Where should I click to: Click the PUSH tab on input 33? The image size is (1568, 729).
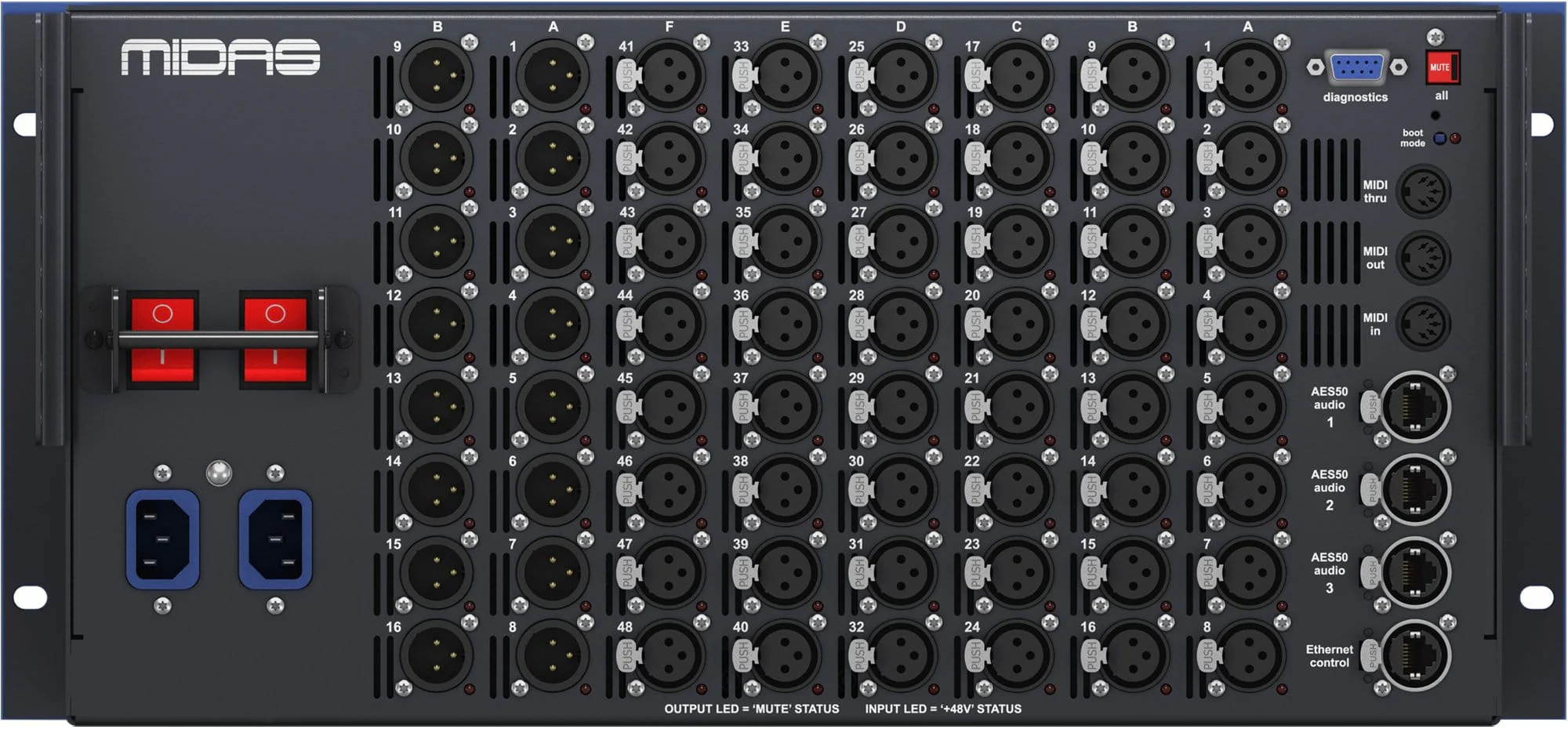742,76
